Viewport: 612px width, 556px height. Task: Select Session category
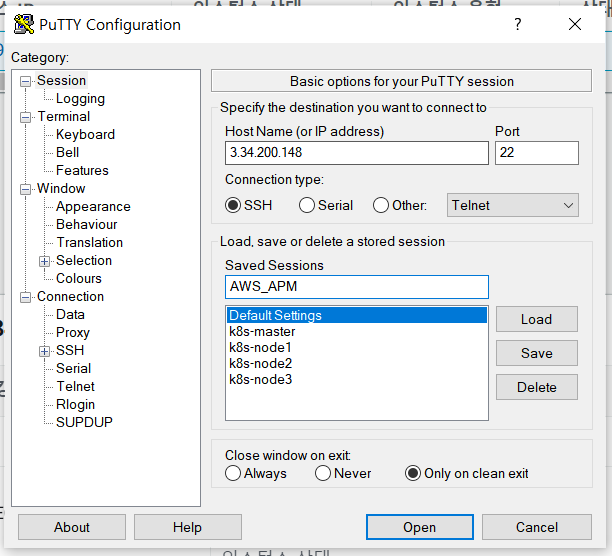coord(61,80)
